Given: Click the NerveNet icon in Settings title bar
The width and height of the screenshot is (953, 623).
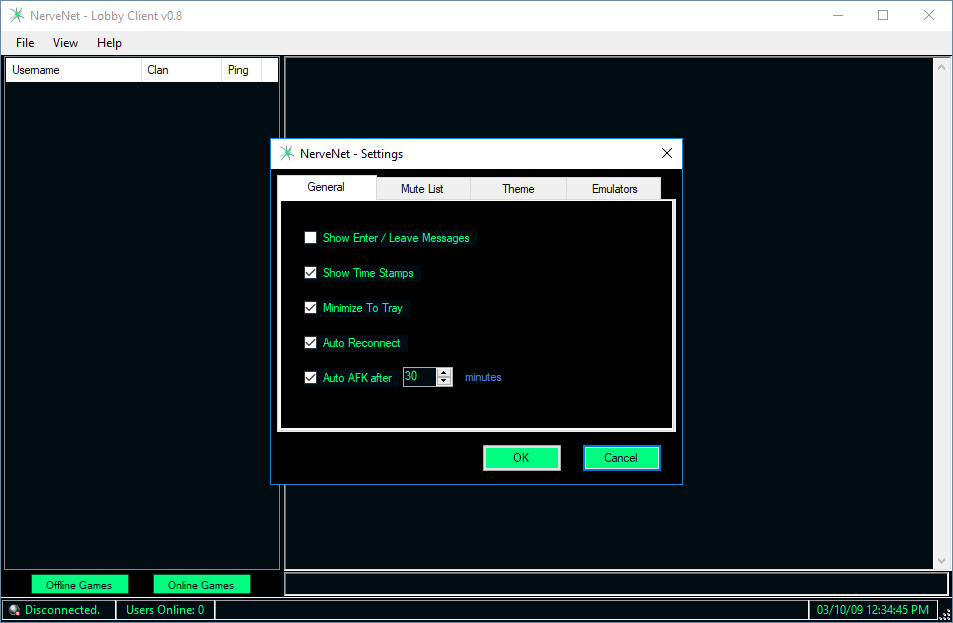Looking at the screenshot, I should pyautogui.click(x=287, y=154).
